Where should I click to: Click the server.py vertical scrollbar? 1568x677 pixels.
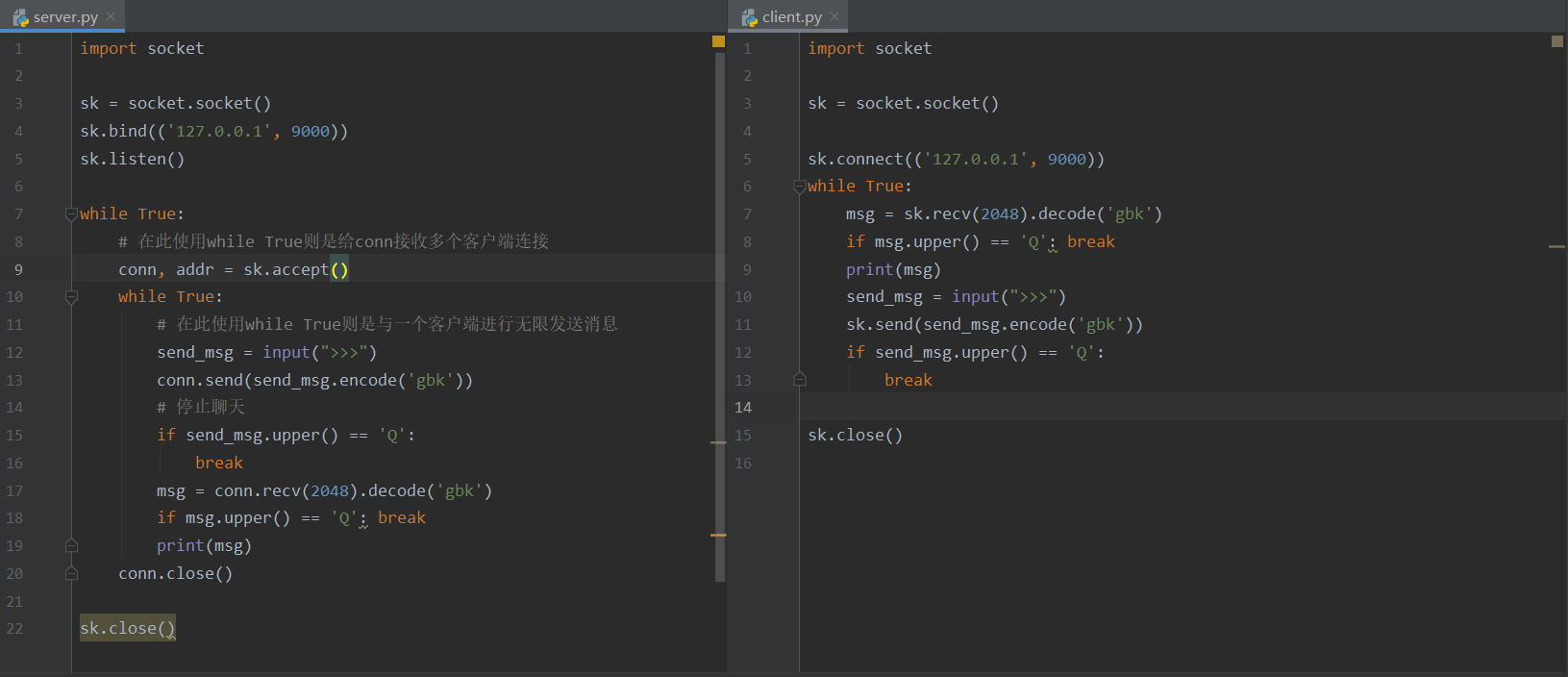click(x=720, y=317)
